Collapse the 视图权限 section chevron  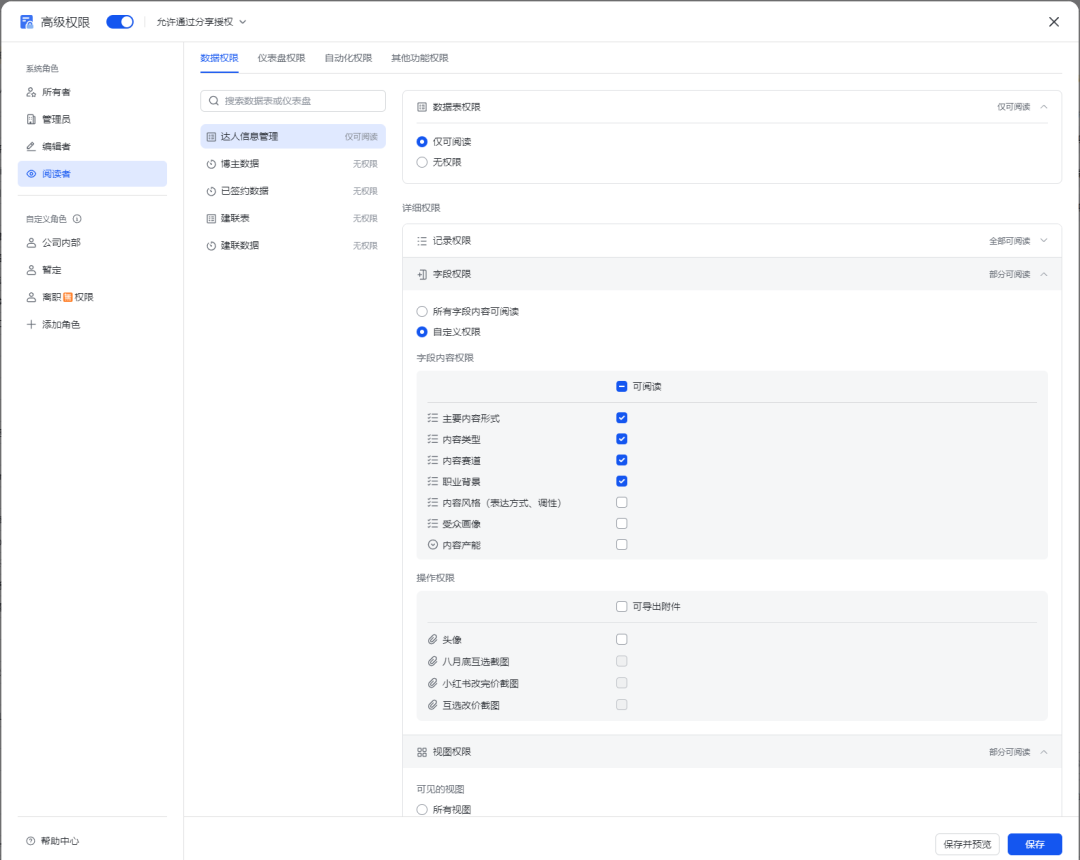click(x=1044, y=752)
